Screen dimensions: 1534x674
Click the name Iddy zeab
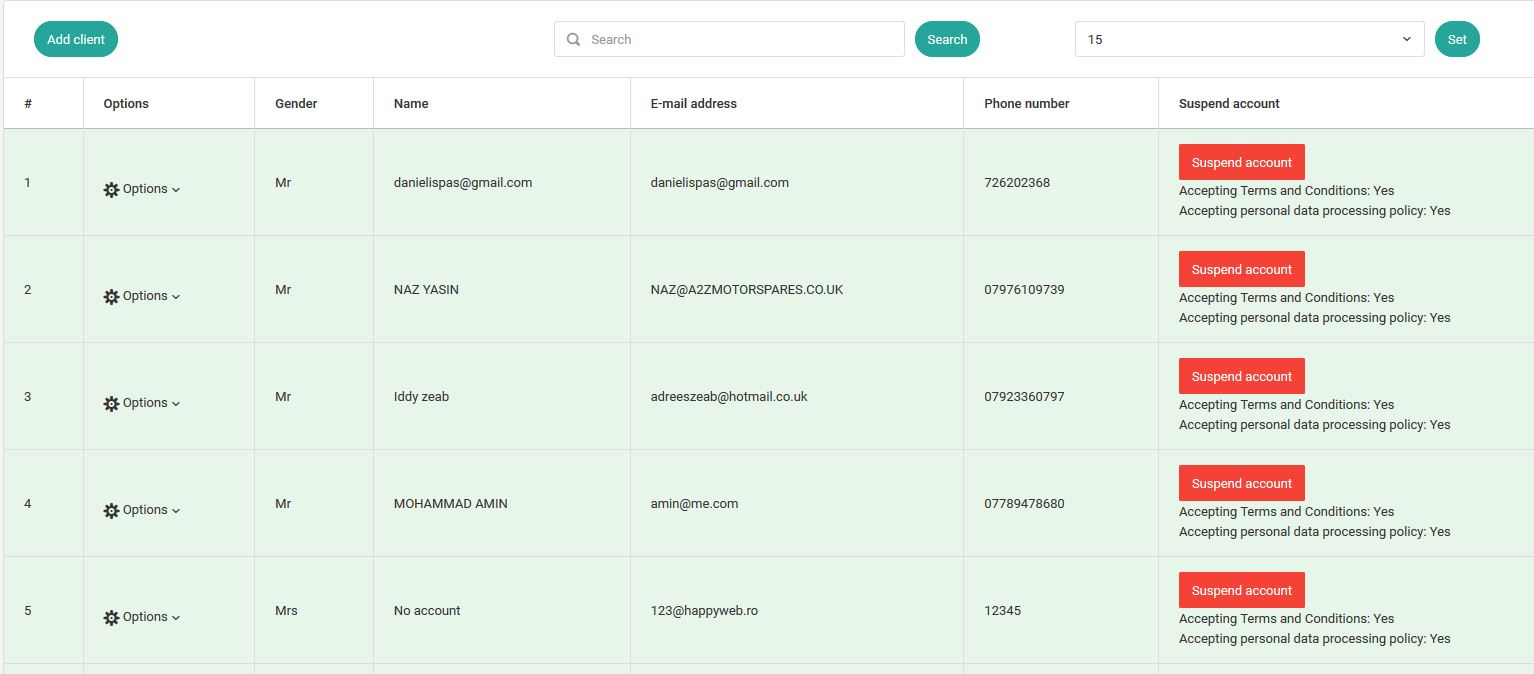click(421, 396)
